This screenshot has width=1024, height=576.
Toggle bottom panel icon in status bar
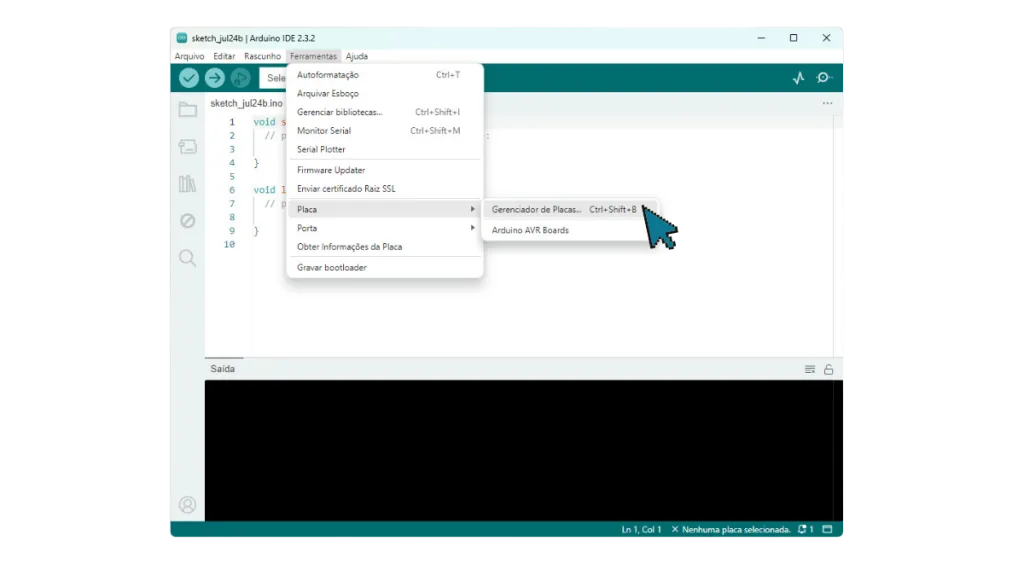tap(827, 530)
